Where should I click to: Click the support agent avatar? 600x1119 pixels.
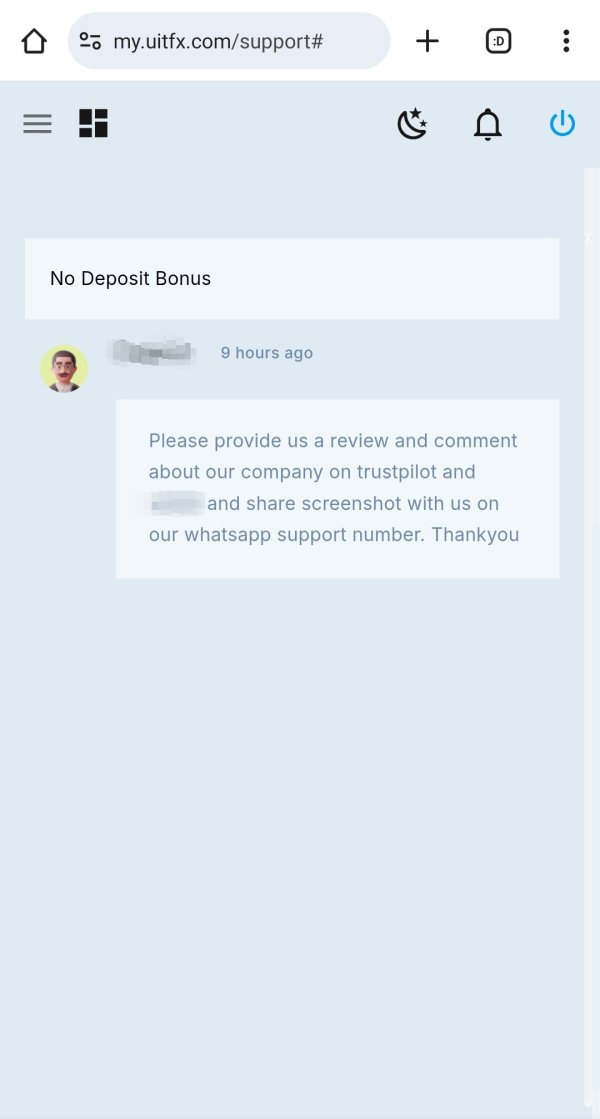point(64,369)
